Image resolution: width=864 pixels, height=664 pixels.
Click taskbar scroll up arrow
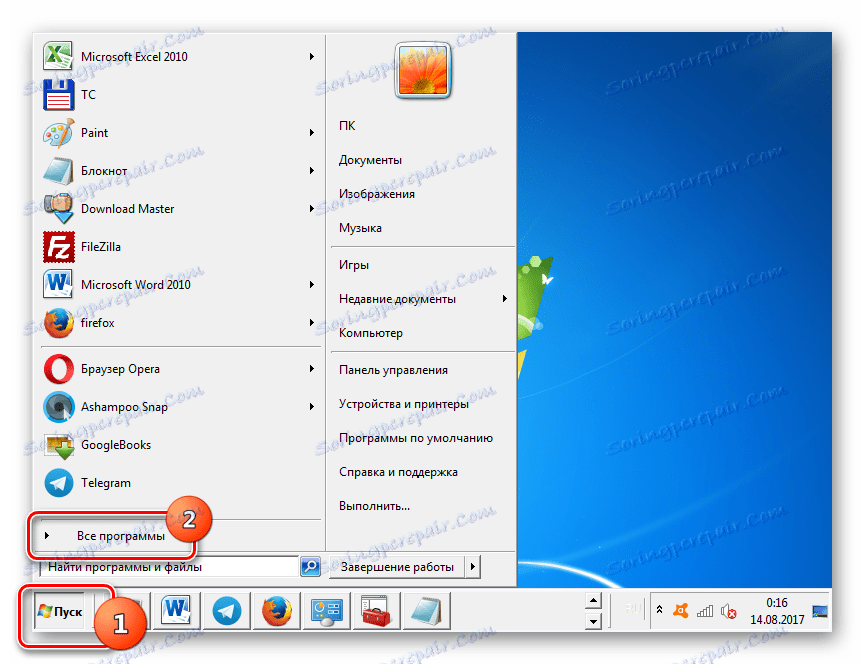(593, 601)
